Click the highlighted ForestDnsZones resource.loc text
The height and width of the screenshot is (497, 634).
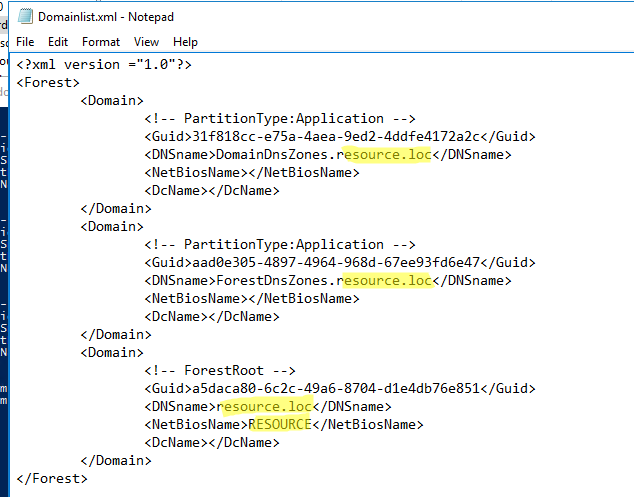tap(387, 281)
